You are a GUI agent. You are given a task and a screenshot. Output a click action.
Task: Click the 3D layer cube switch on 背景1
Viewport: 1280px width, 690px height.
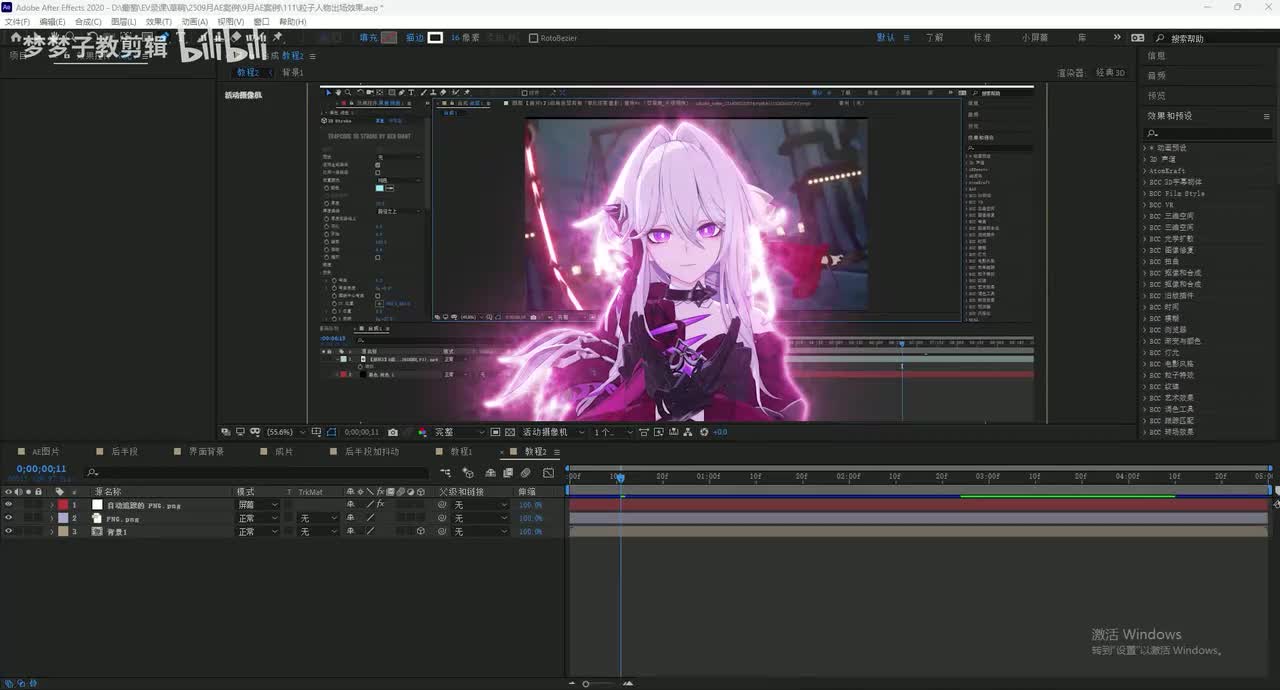[x=421, y=531]
